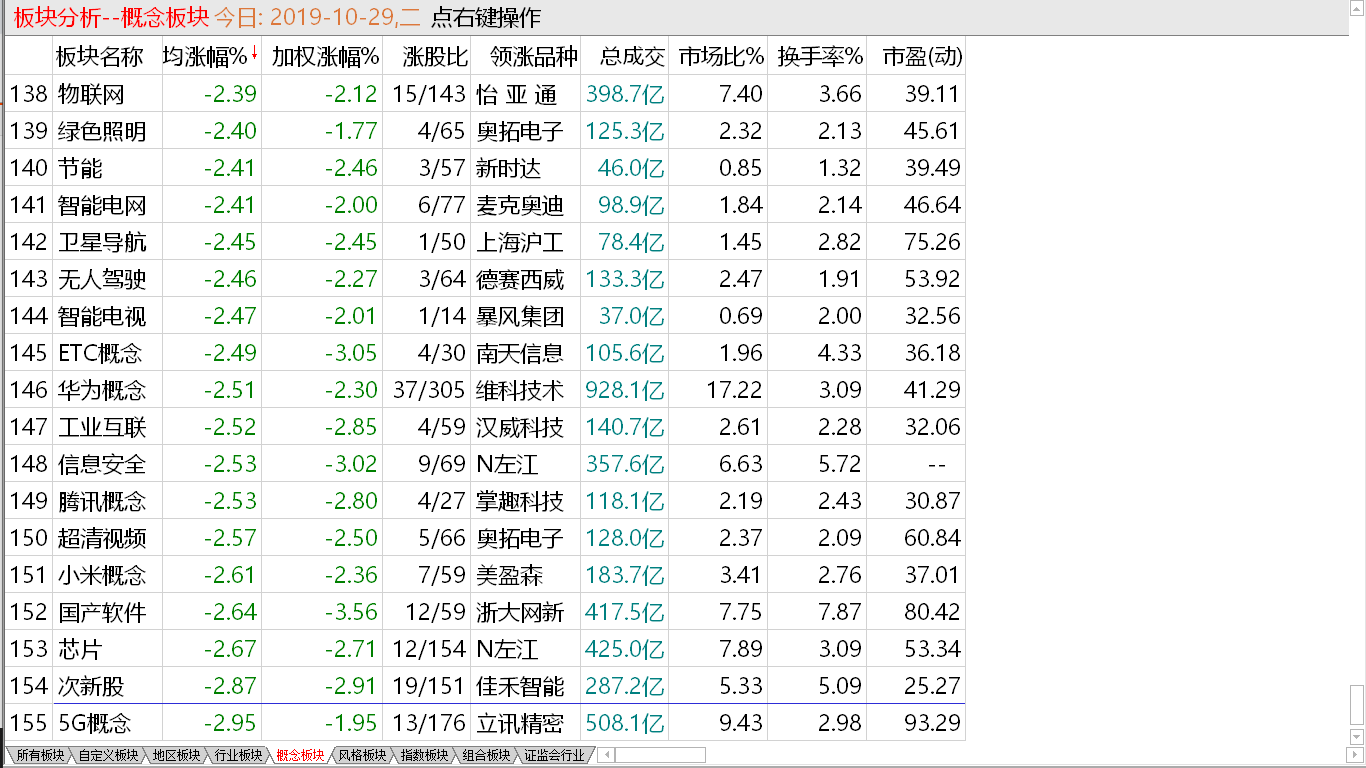This screenshot has width=1366, height=768.
Task: Click leading stock 新时达
Action: click(510, 168)
